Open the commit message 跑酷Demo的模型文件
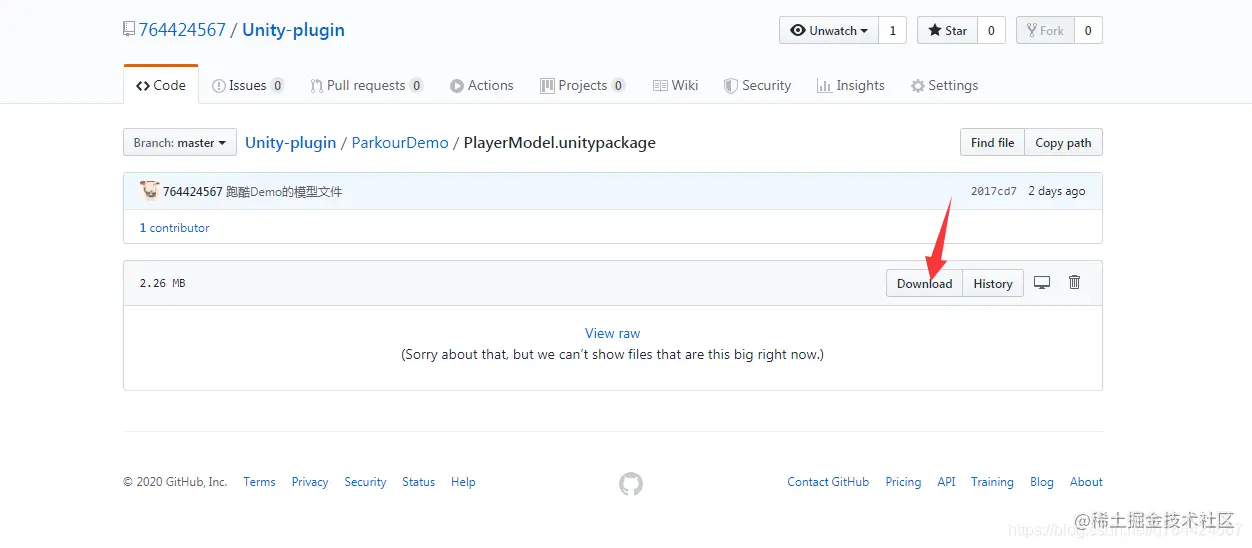The width and height of the screenshot is (1252, 548). click(x=284, y=191)
